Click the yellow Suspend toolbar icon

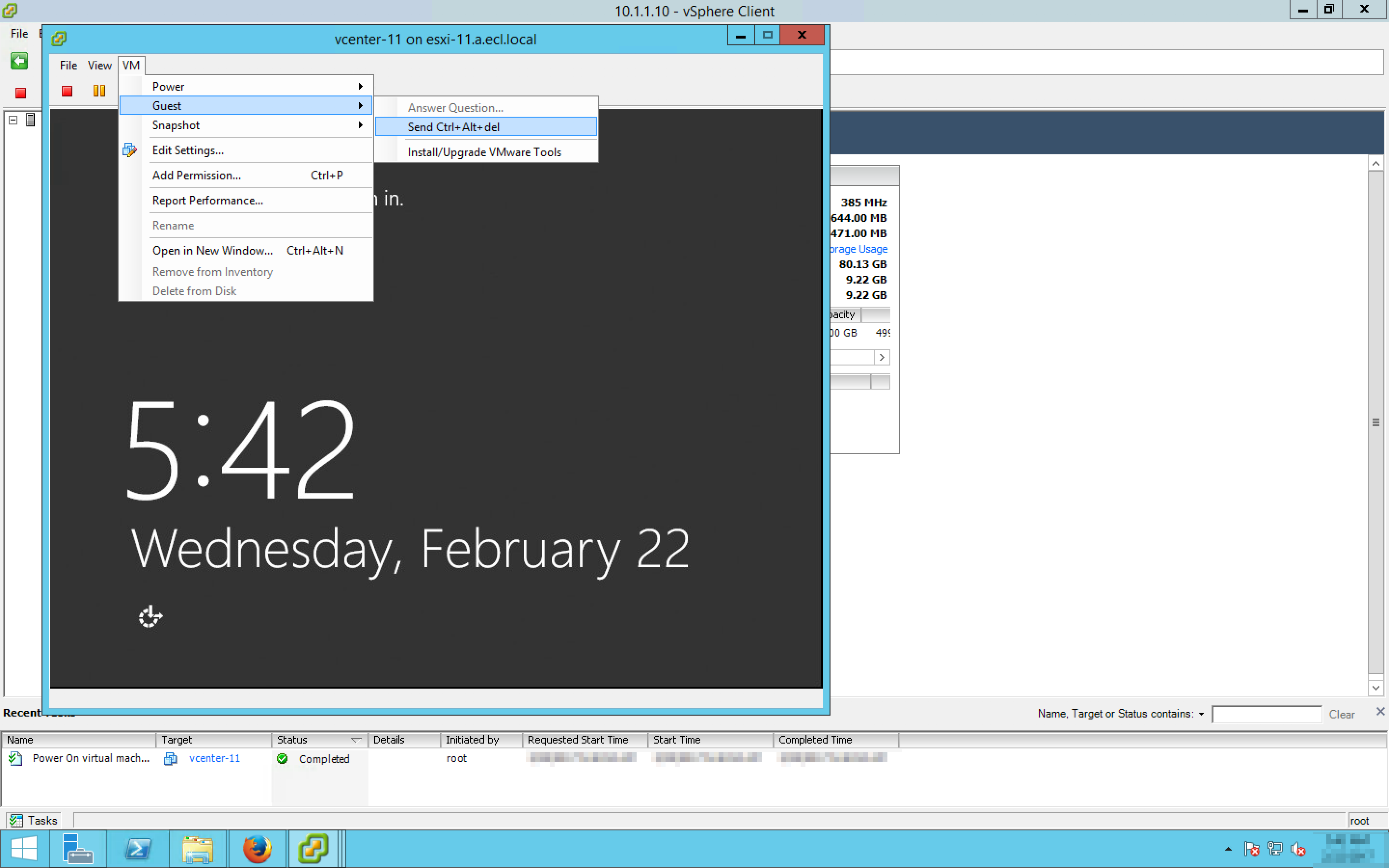point(99,91)
